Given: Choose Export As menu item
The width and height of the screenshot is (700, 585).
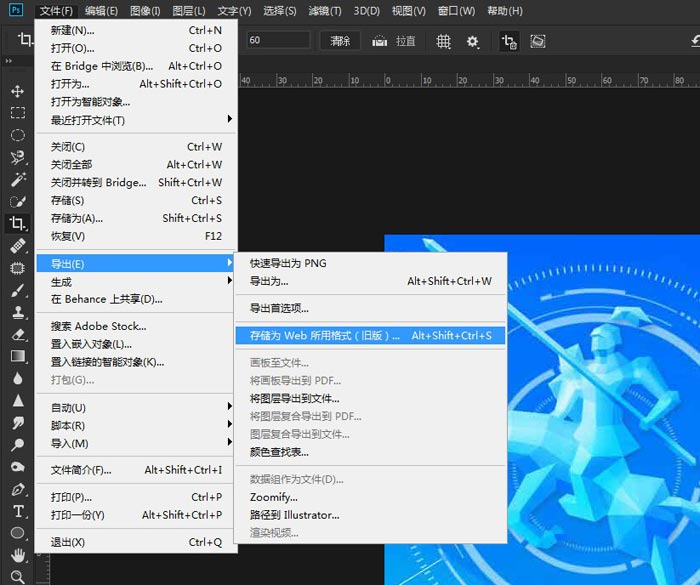Looking at the screenshot, I should point(370,281).
